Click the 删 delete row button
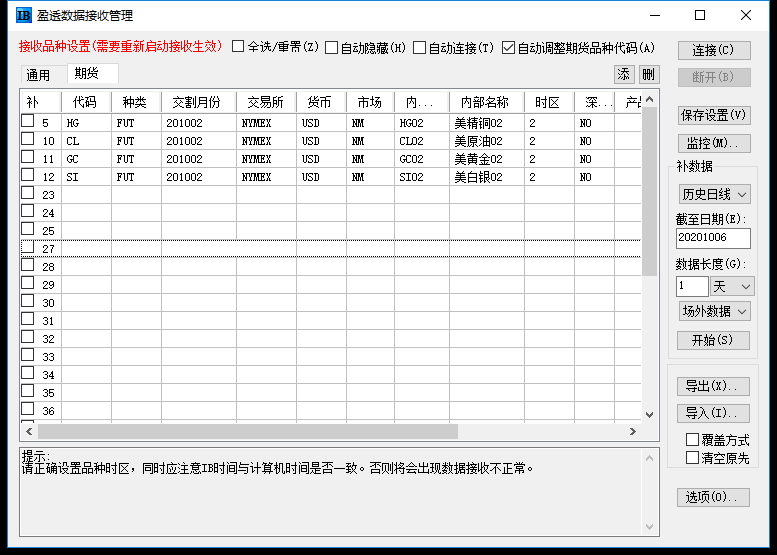Viewport: 777px width, 555px height. (x=649, y=74)
